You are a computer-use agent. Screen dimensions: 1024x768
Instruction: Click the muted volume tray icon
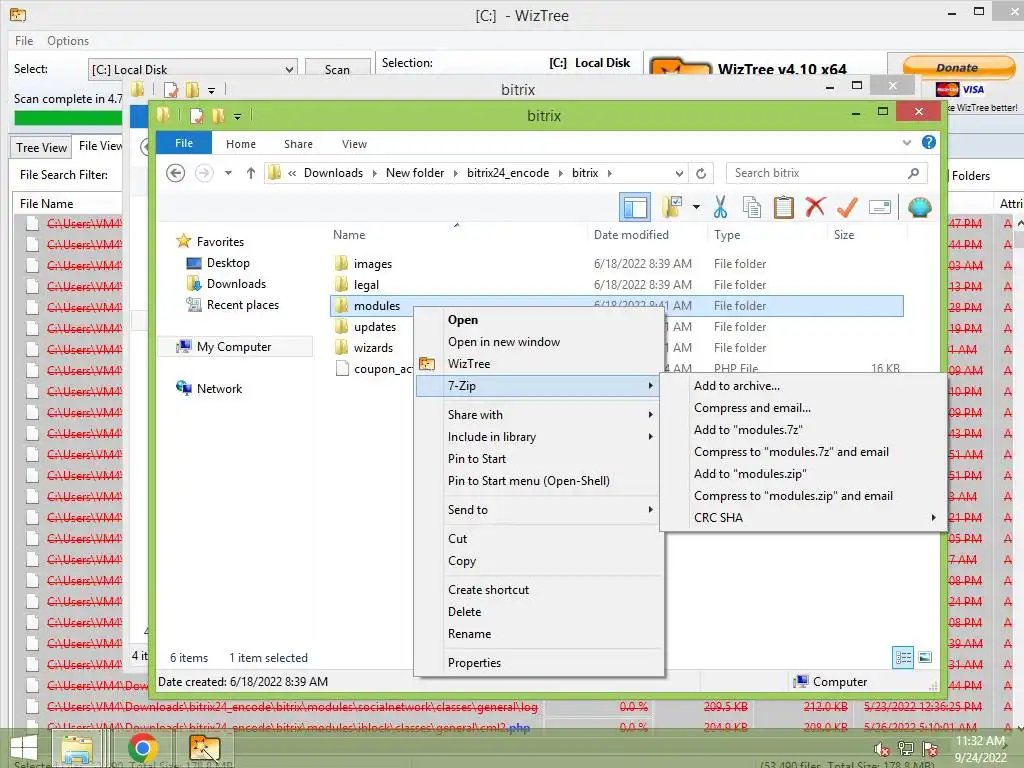882,749
